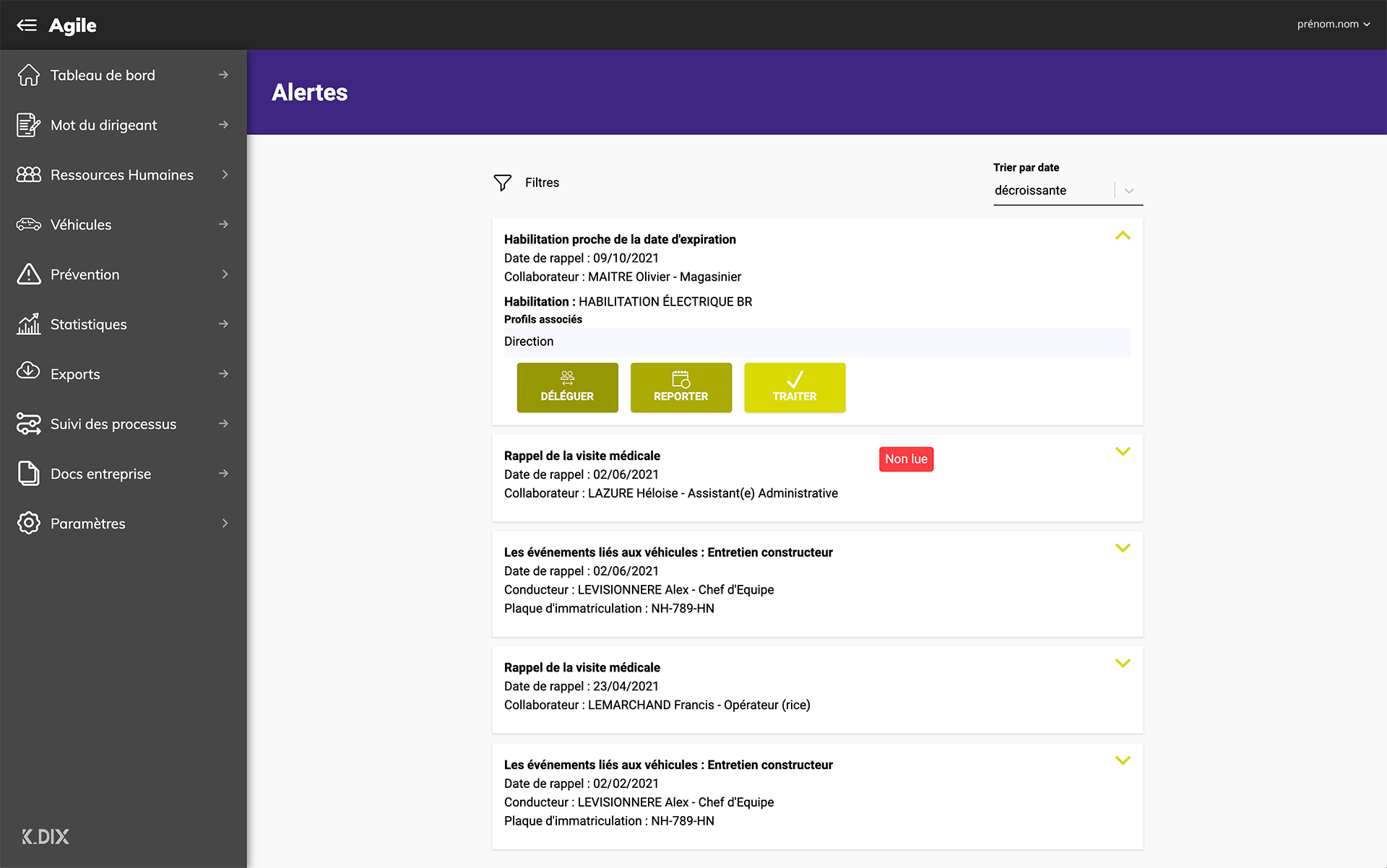Image resolution: width=1387 pixels, height=868 pixels.
Task: Click the Mot du dirigeant arrow
Action: [224, 125]
